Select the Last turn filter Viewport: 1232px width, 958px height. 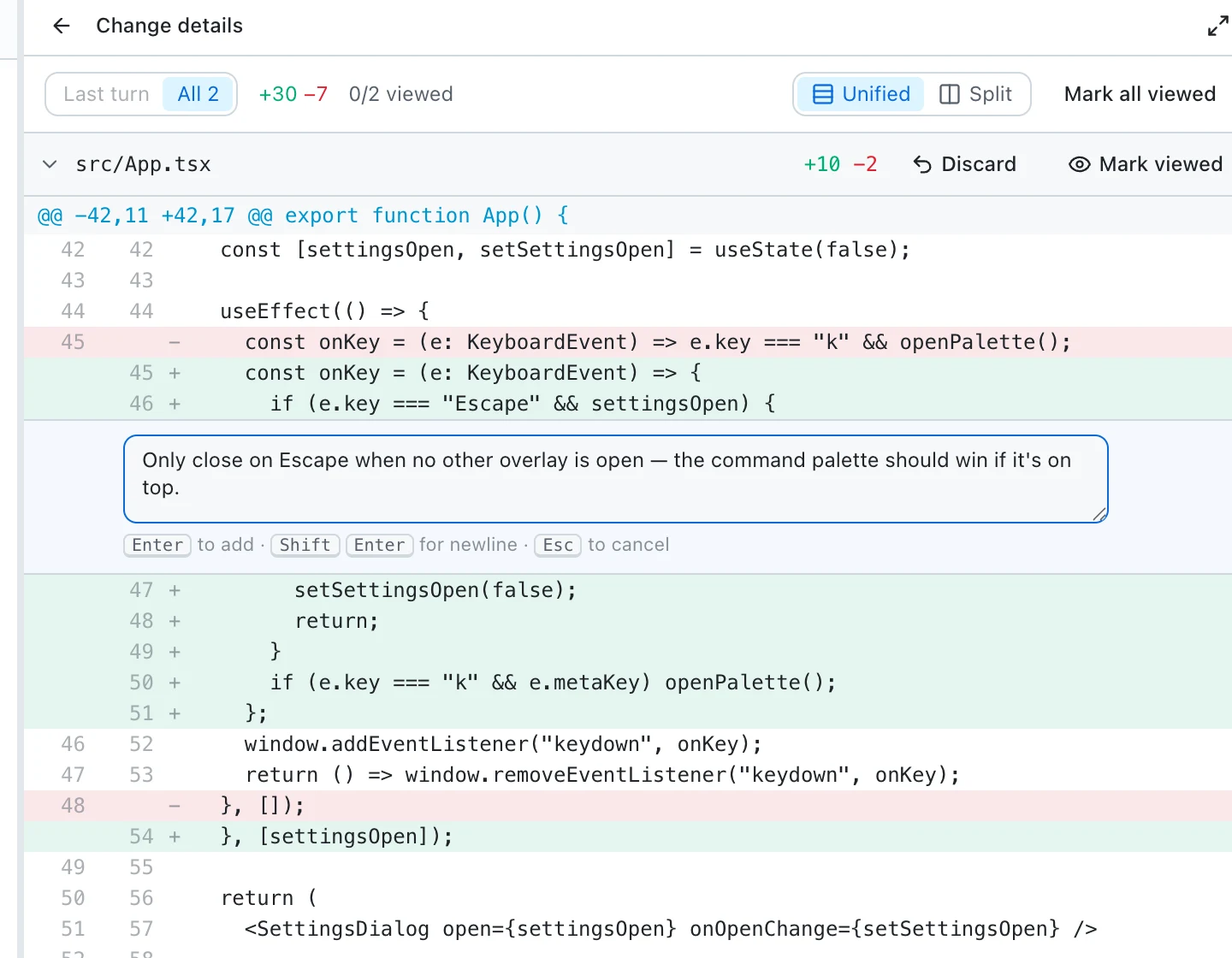(106, 94)
